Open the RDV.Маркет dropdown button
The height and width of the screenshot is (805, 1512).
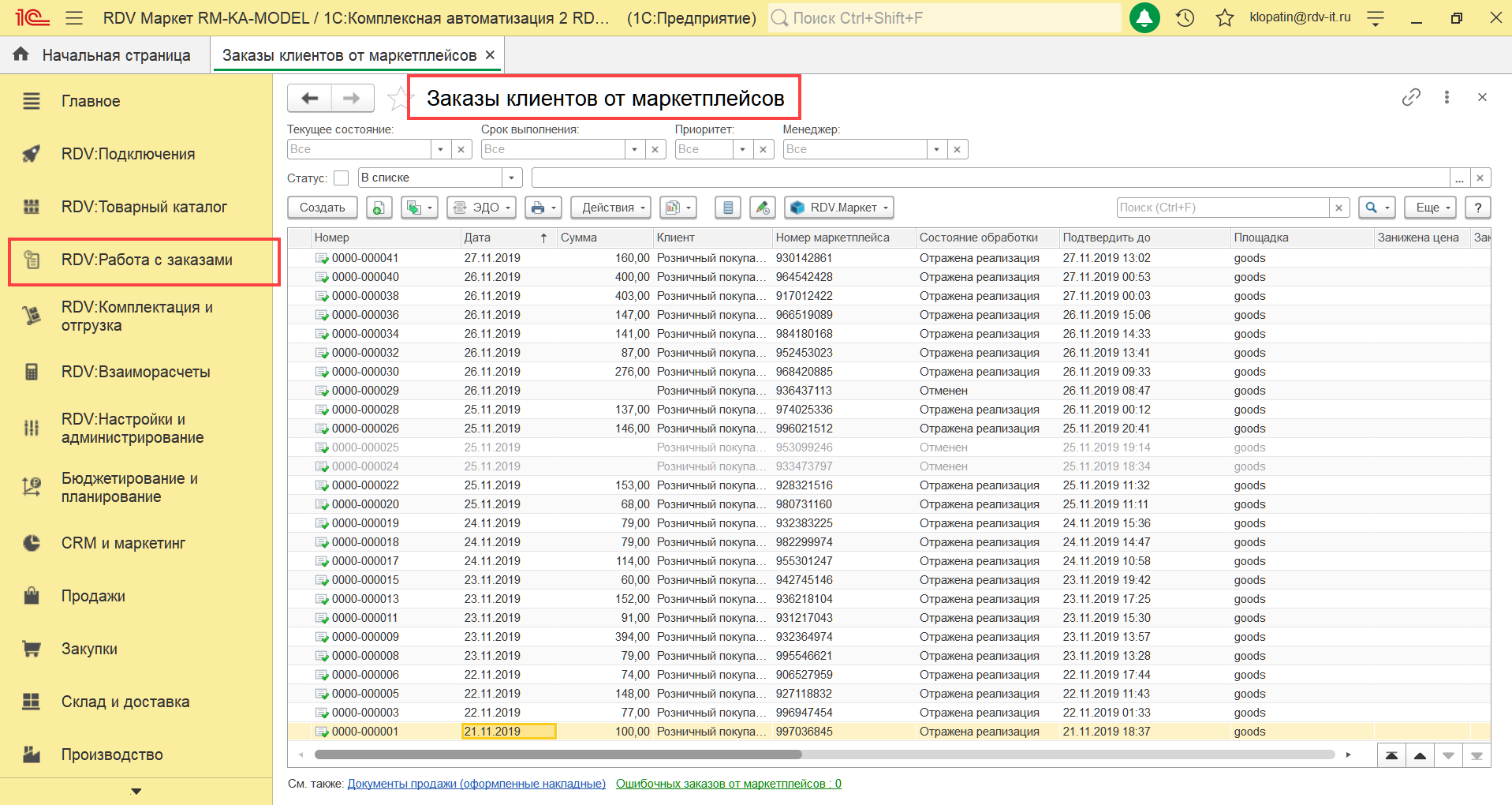coord(839,208)
